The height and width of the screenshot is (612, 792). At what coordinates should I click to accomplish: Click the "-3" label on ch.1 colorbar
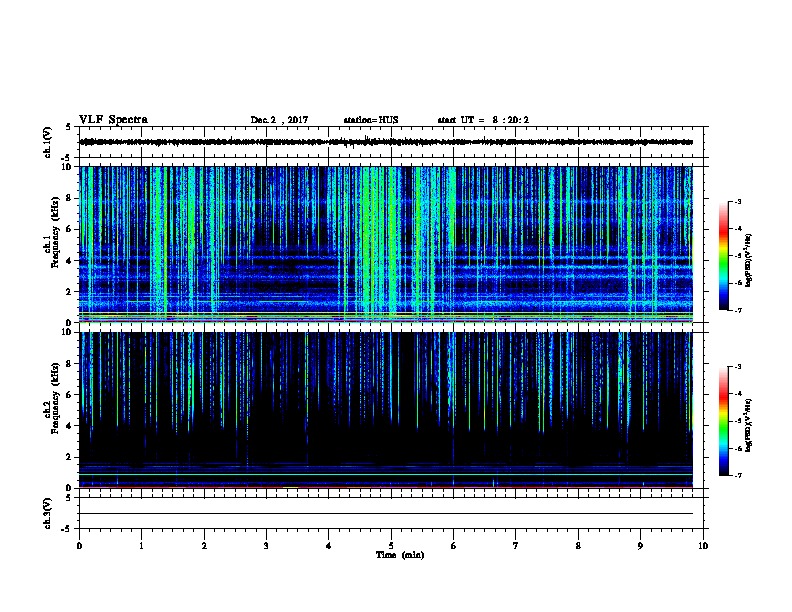(x=738, y=202)
